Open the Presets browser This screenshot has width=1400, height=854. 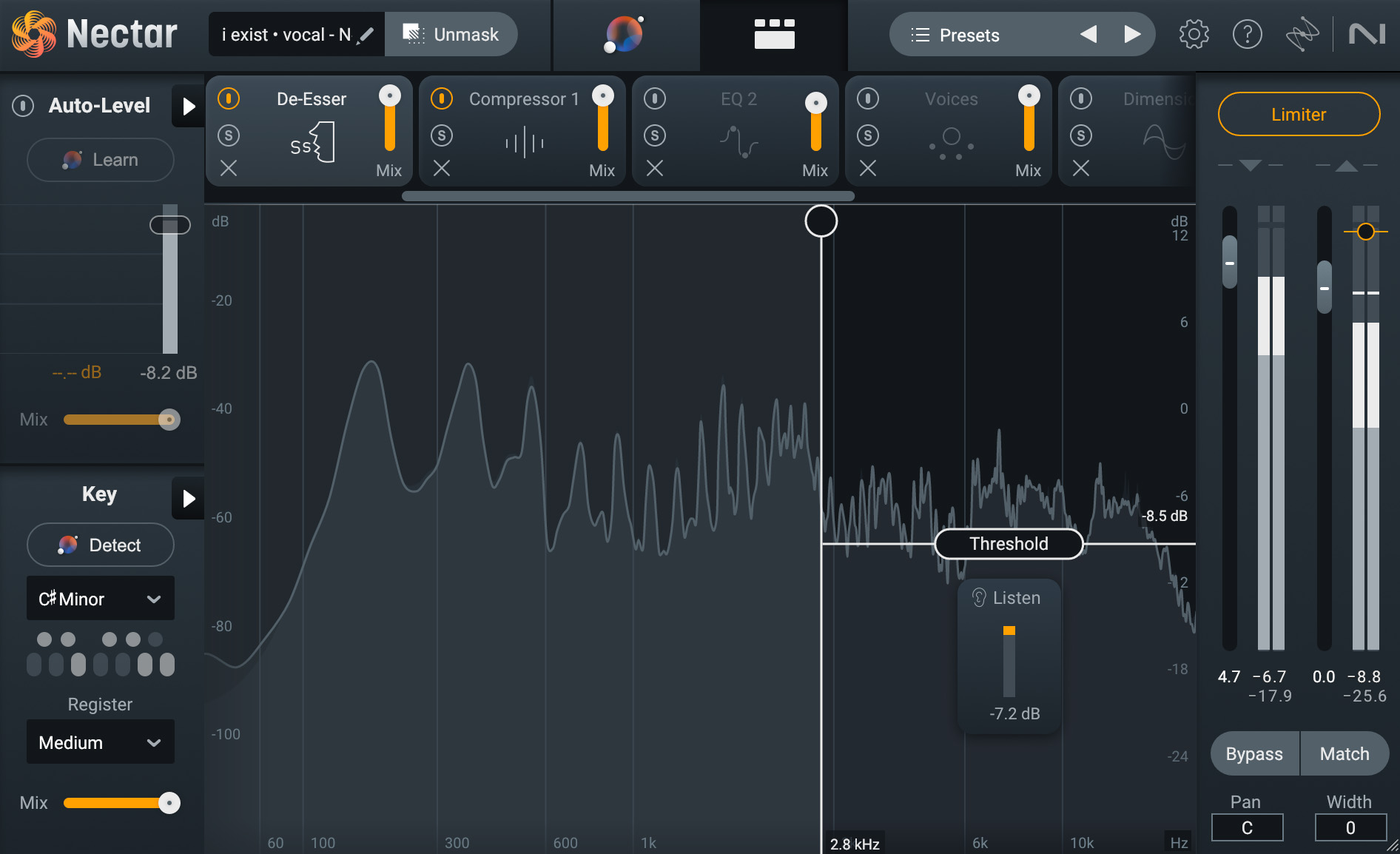[x=969, y=35]
